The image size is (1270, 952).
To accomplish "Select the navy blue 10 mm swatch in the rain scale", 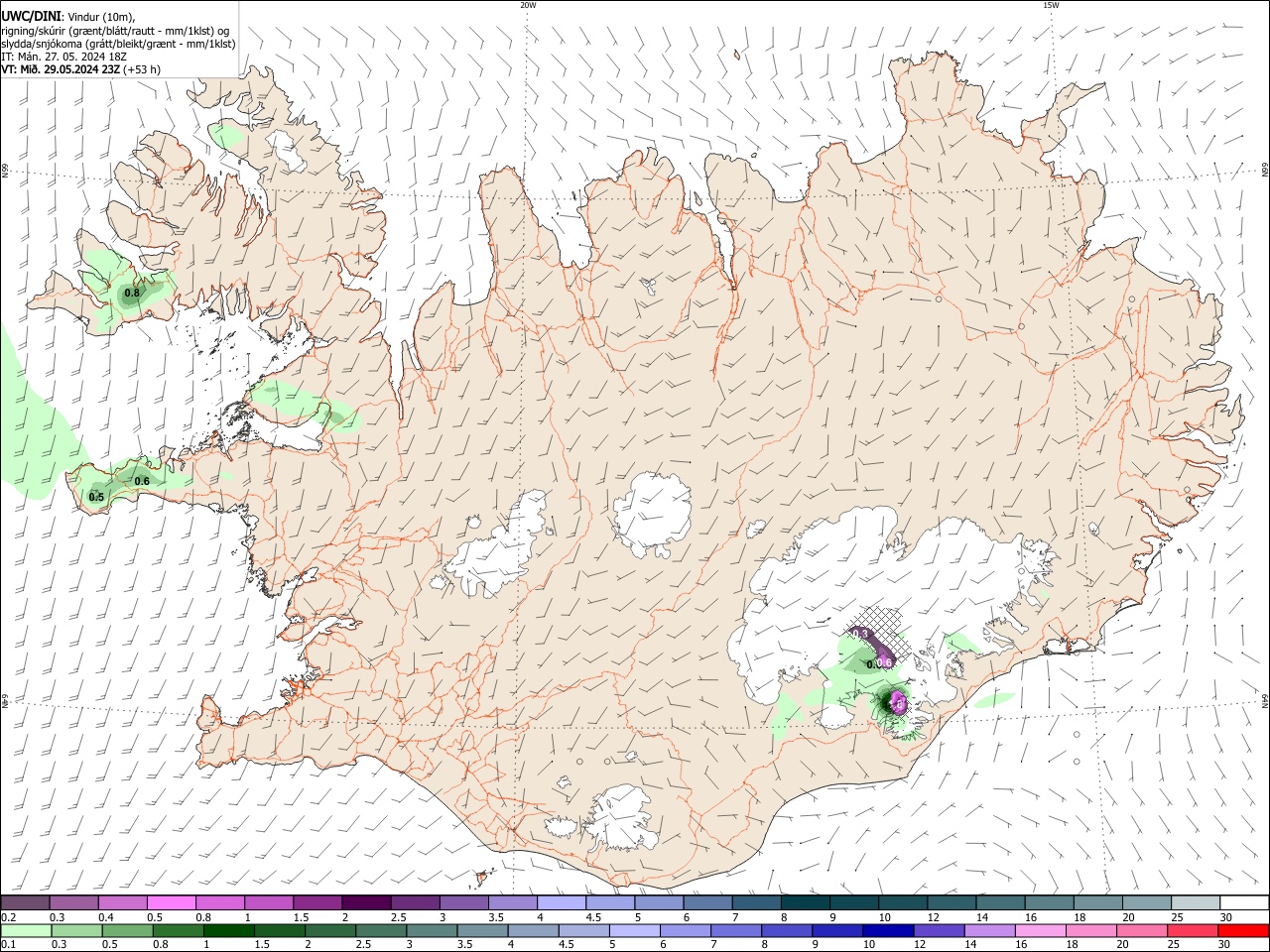I will pyautogui.click(x=888, y=930).
